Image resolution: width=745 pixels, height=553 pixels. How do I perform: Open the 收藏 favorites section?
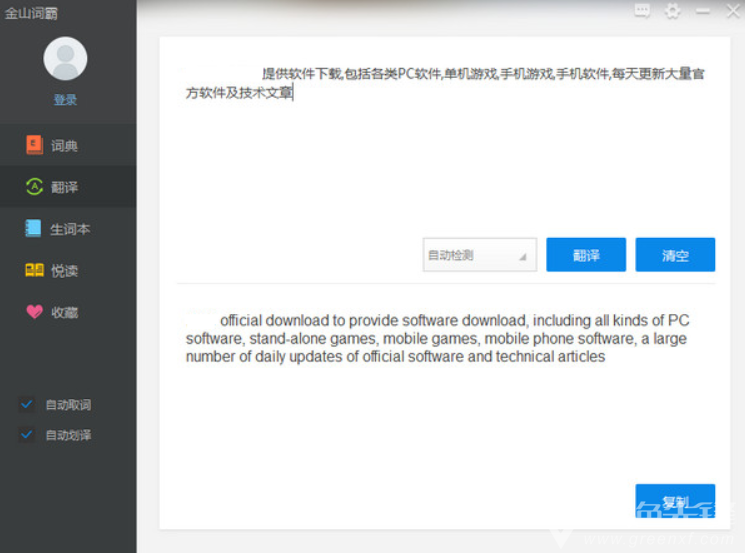tap(68, 312)
